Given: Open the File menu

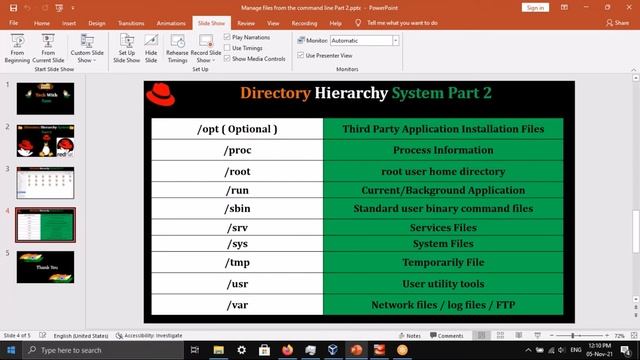Looking at the screenshot, I should (x=13, y=23).
